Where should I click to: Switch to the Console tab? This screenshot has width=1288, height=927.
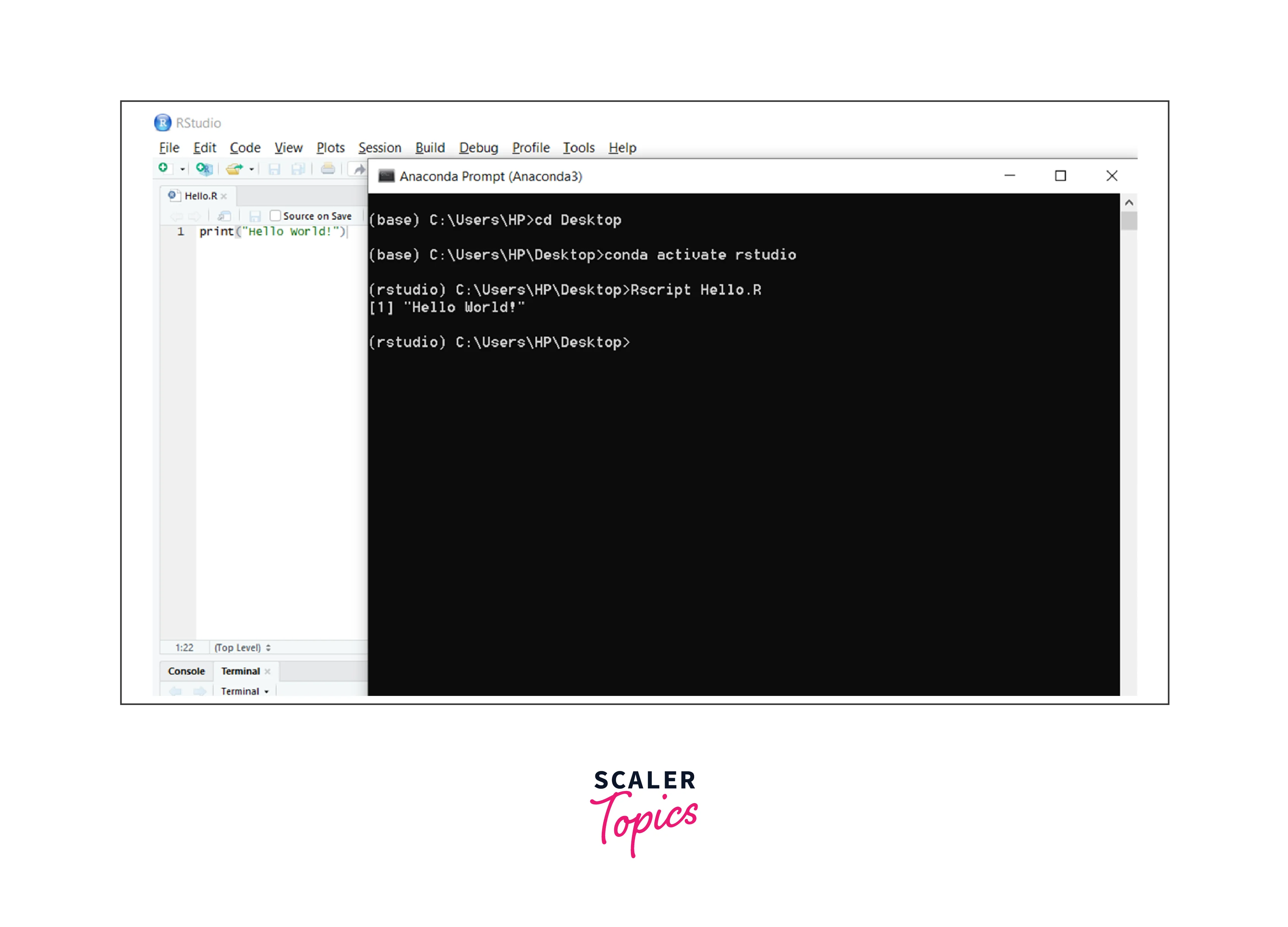pyautogui.click(x=186, y=671)
